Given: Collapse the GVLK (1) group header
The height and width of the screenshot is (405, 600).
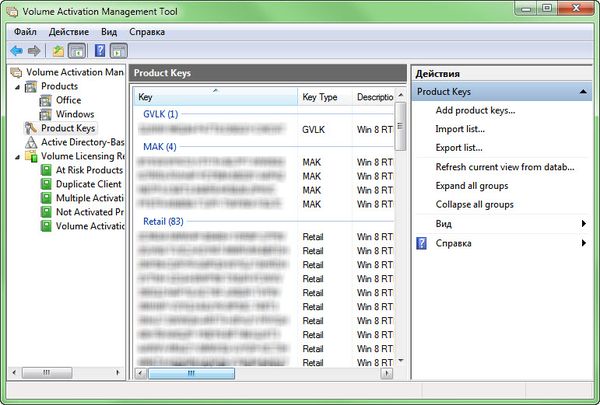Looking at the screenshot, I should tap(160, 114).
